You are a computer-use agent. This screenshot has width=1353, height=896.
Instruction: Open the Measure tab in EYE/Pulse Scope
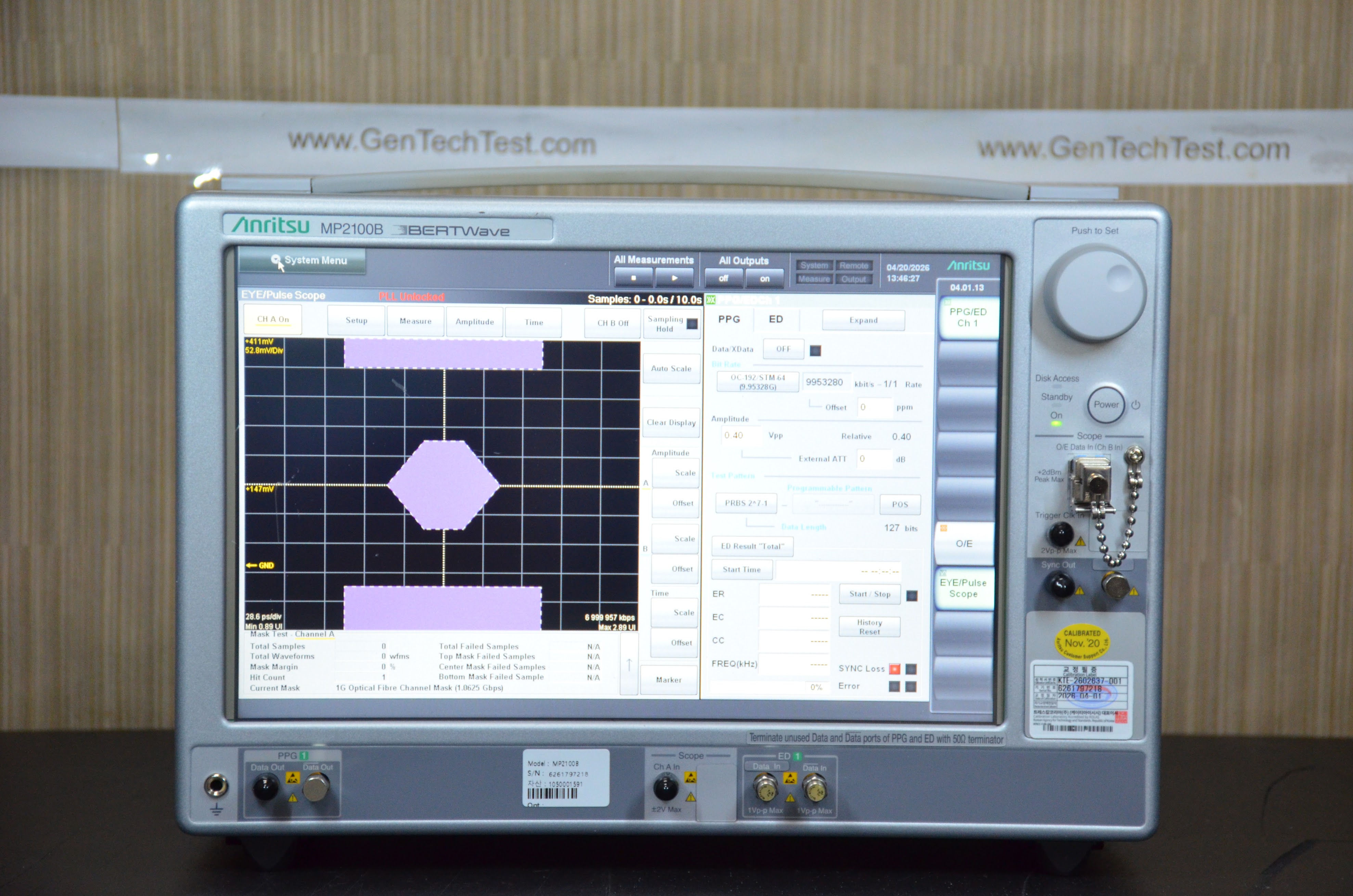[415, 321]
